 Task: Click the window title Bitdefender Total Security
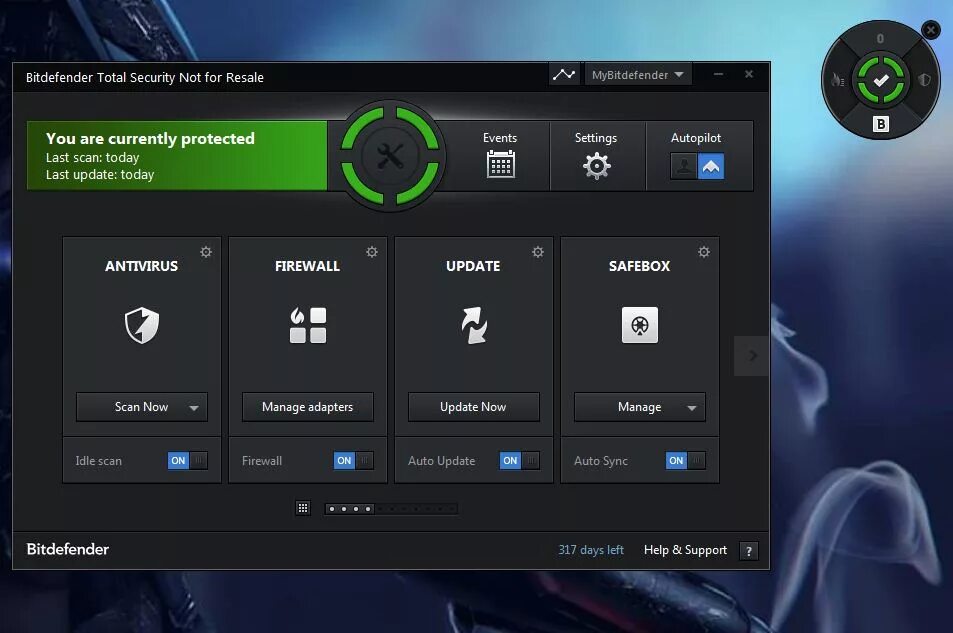(x=145, y=77)
